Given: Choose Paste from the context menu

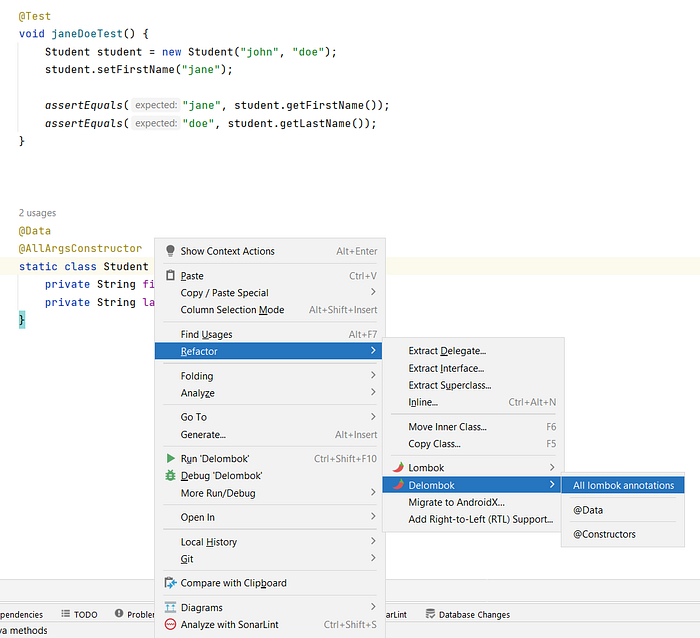Looking at the screenshot, I should (270, 276).
